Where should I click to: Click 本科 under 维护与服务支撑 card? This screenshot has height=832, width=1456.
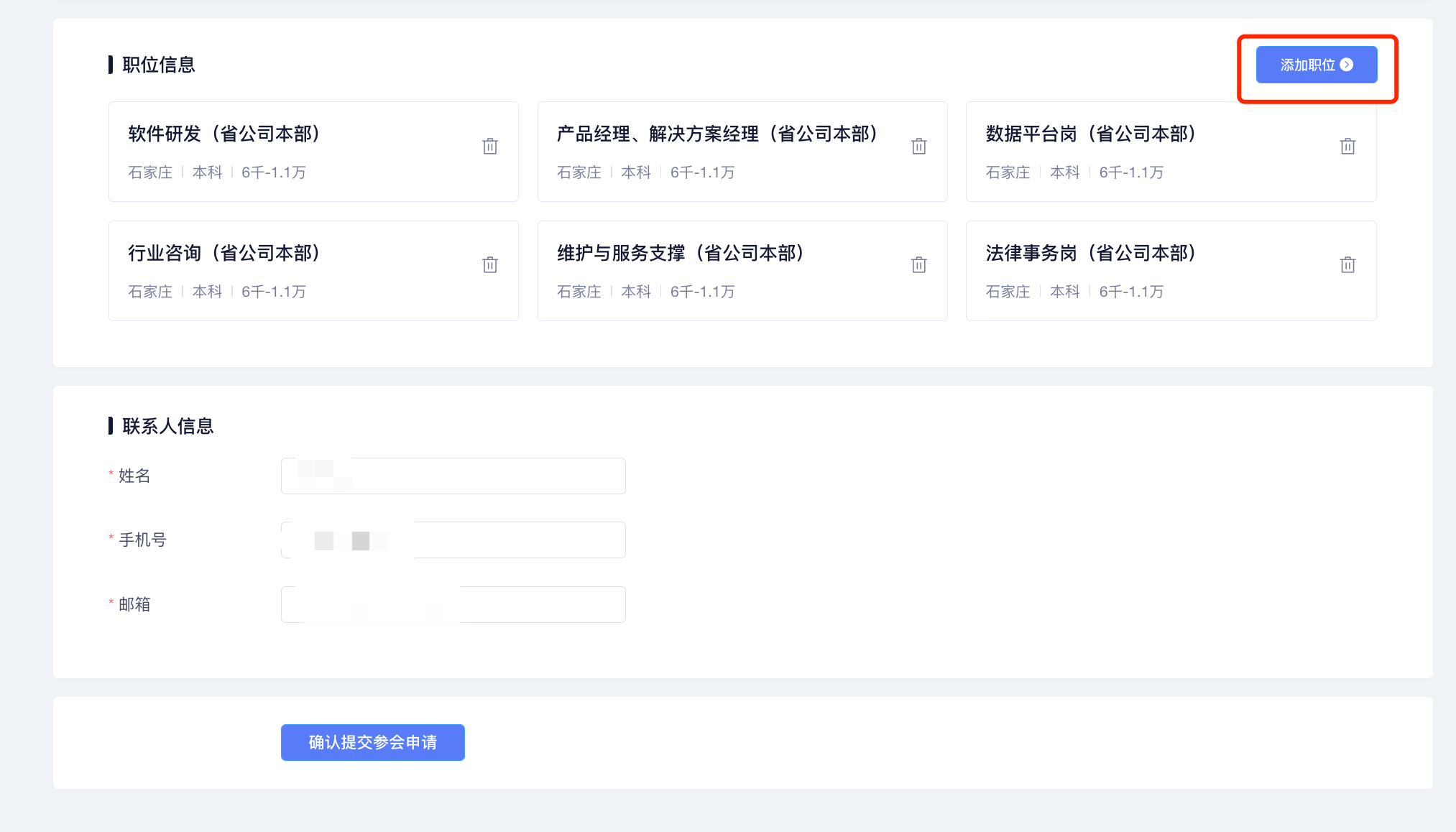[x=636, y=292]
